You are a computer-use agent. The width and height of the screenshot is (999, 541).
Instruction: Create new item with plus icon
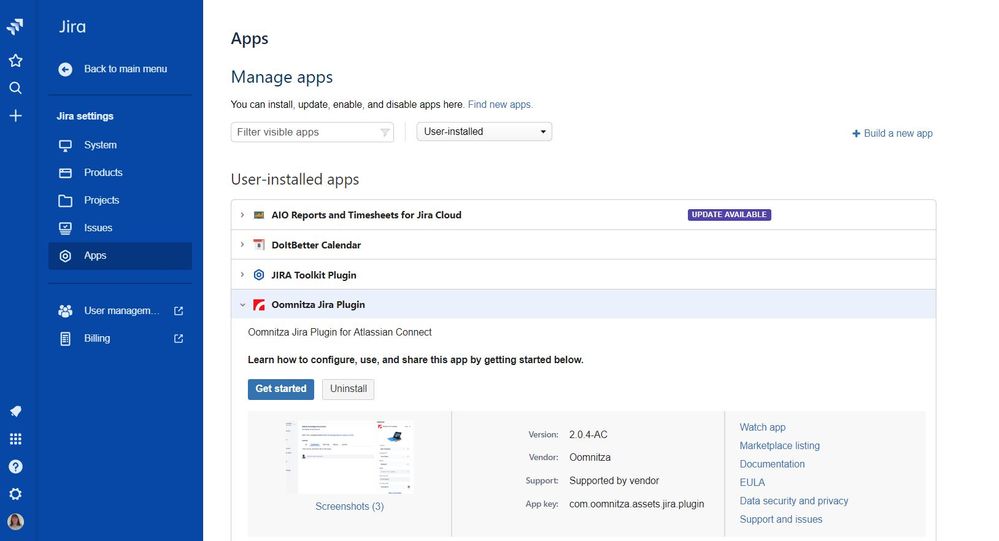pos(15,115)
